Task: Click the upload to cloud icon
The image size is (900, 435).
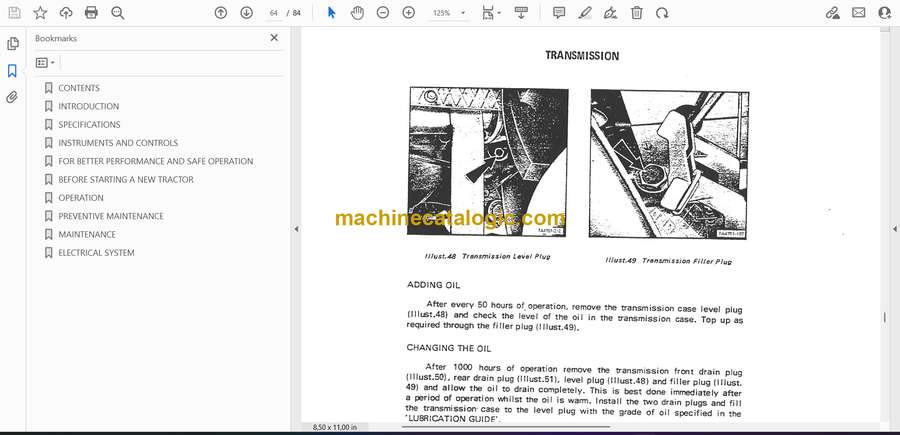Action: (x=66, y=13)
